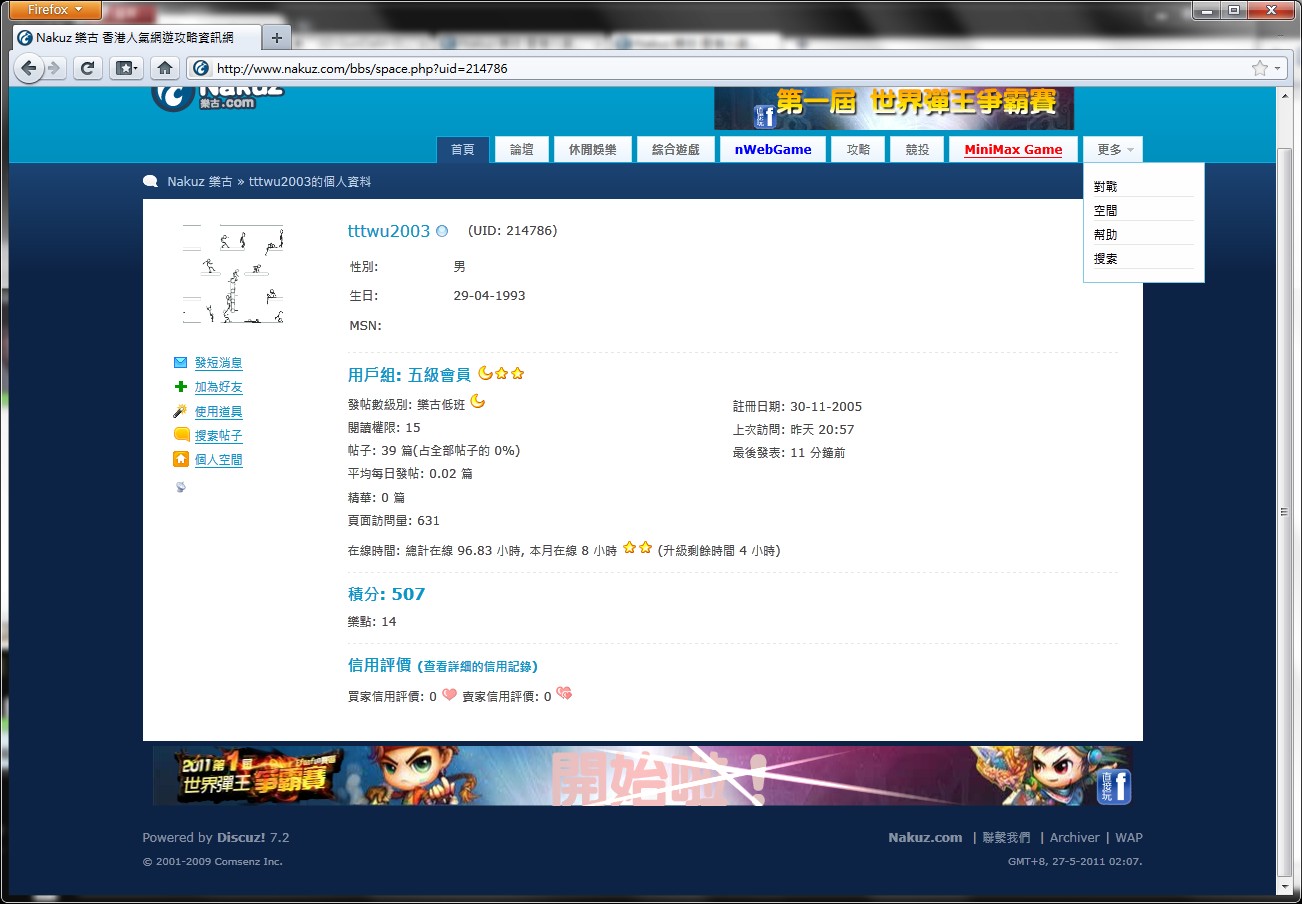Image resolution: width=1302 pixels, height=904 pixels.
Task: Open the bookmarks toolbar icon
Action: click(126, 68)
